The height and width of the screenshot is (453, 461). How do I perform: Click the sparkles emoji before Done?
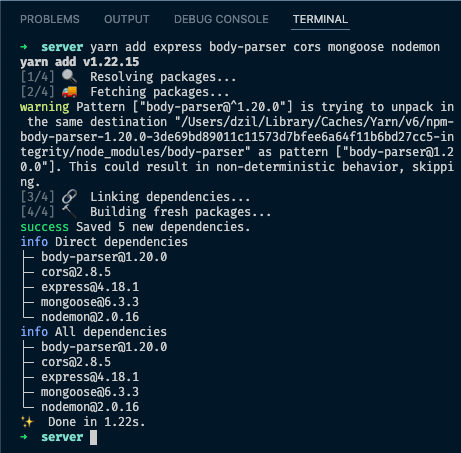pos(28,422)
